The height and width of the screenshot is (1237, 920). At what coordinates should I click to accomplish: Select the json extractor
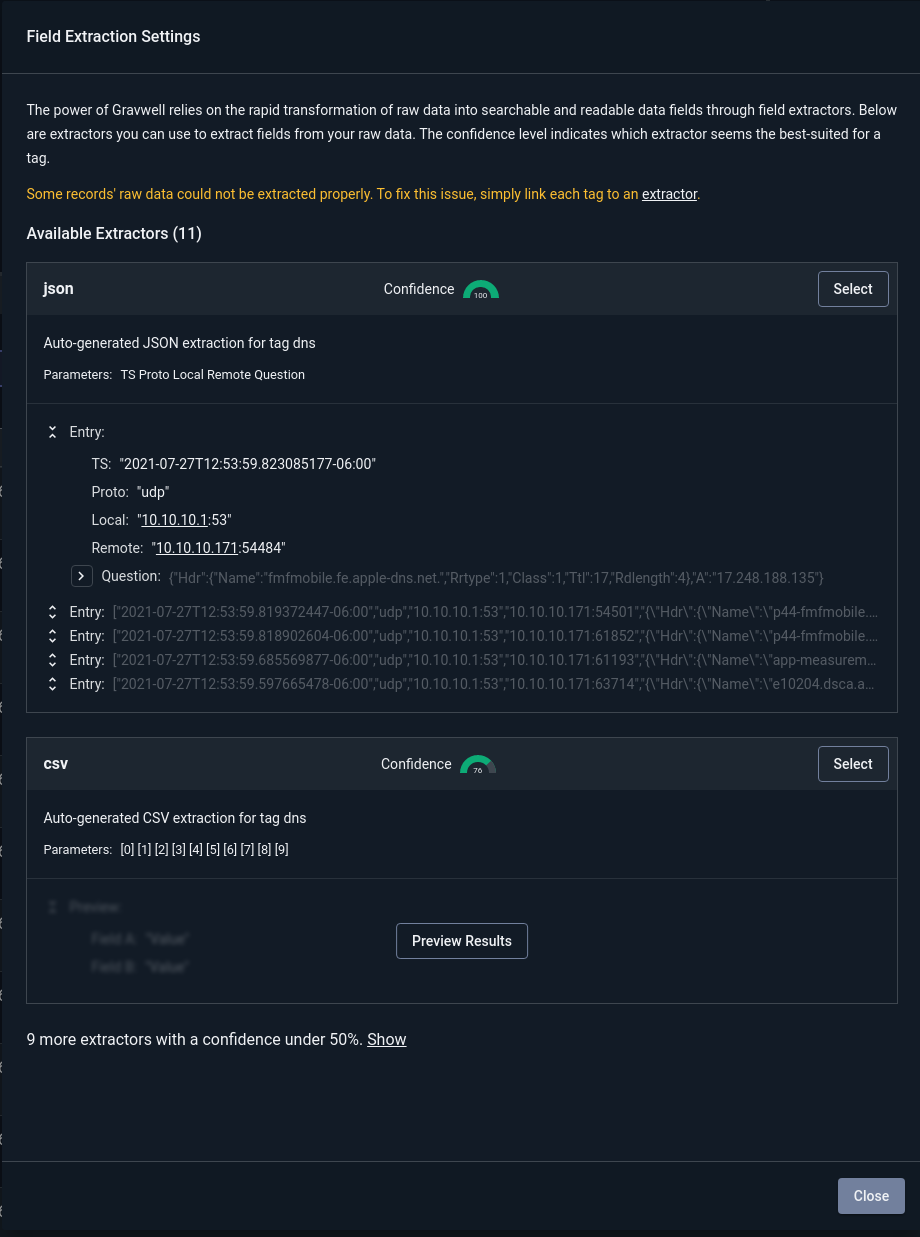(x=853, y=289)
